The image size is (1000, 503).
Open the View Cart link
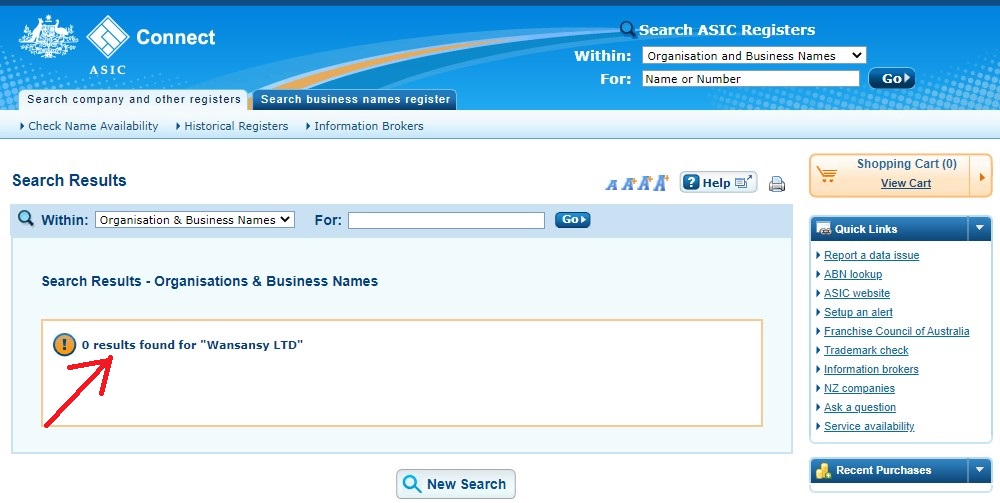pos(906,183)
